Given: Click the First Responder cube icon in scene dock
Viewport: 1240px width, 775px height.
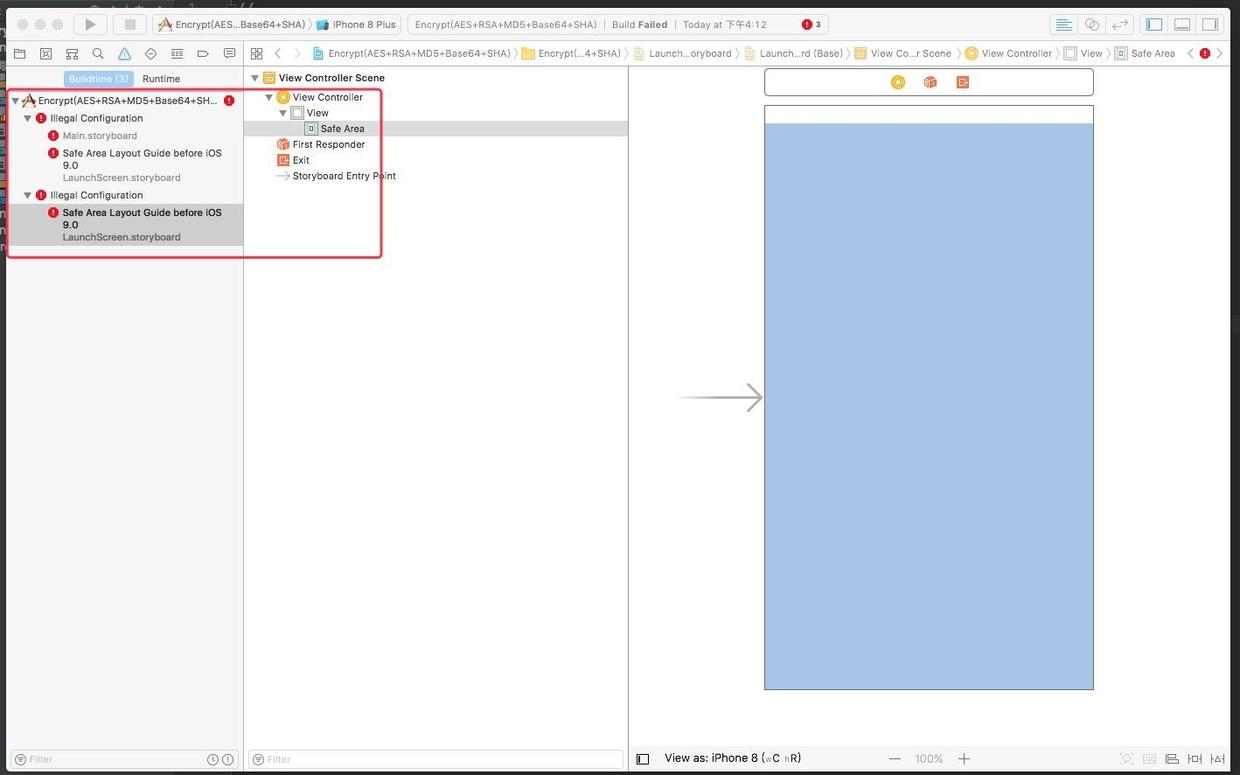Looking at the screenshot, I should [x=930, y=82].
